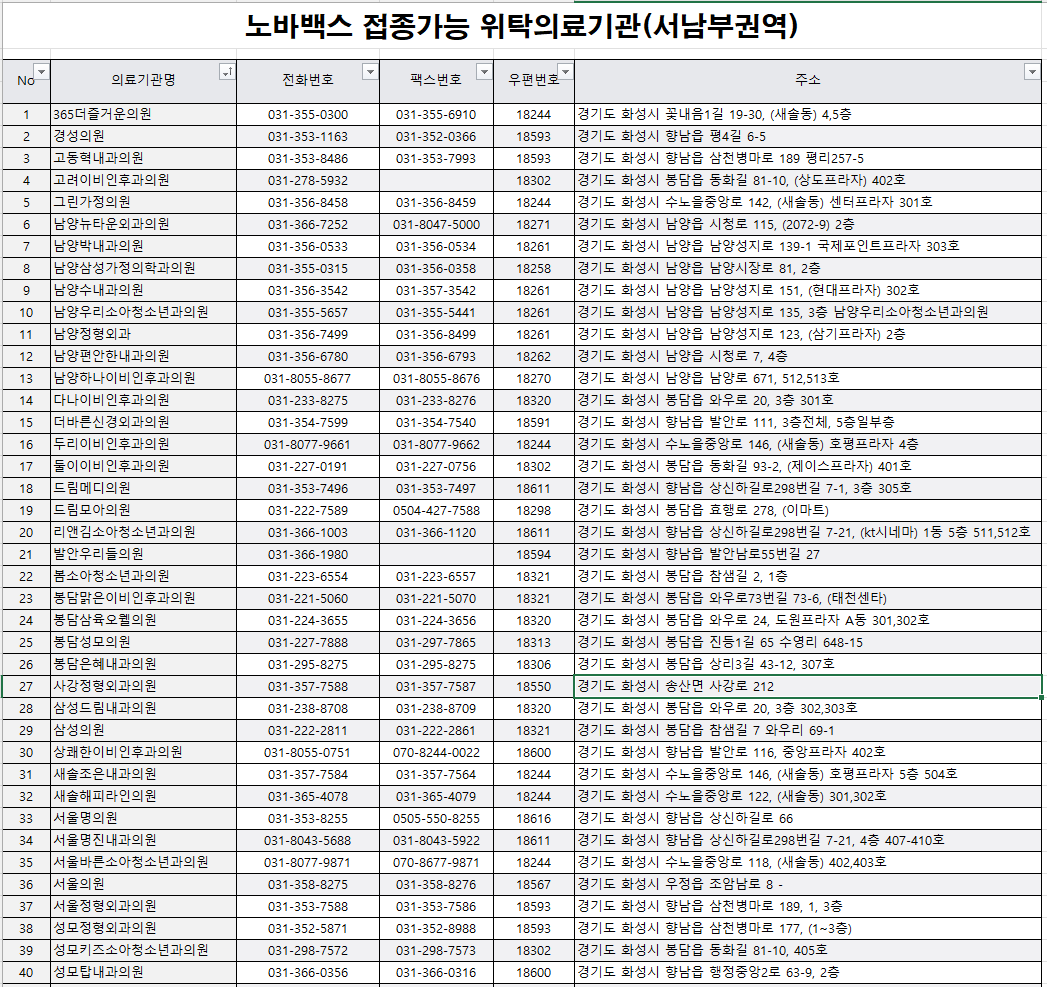This screenshot has width=1047, height=987.
Task: Select phone number cell 031-222-2811
Action: [x=308, y=731]
